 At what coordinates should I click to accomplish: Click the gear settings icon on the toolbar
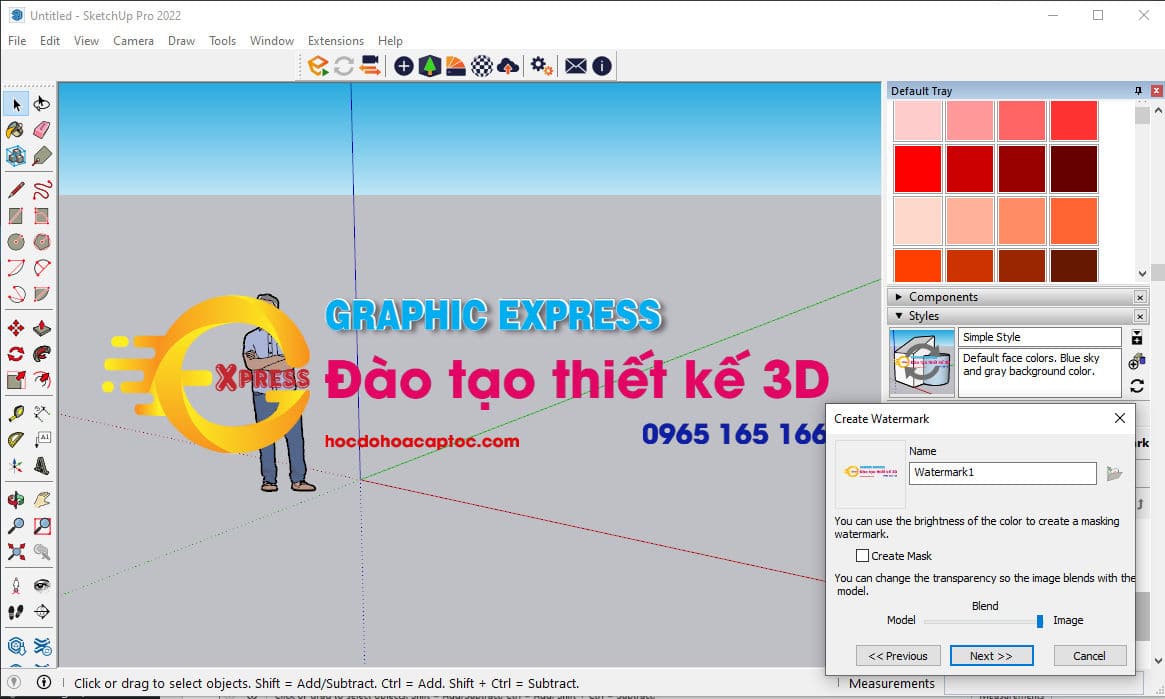(x=539, y=65)
